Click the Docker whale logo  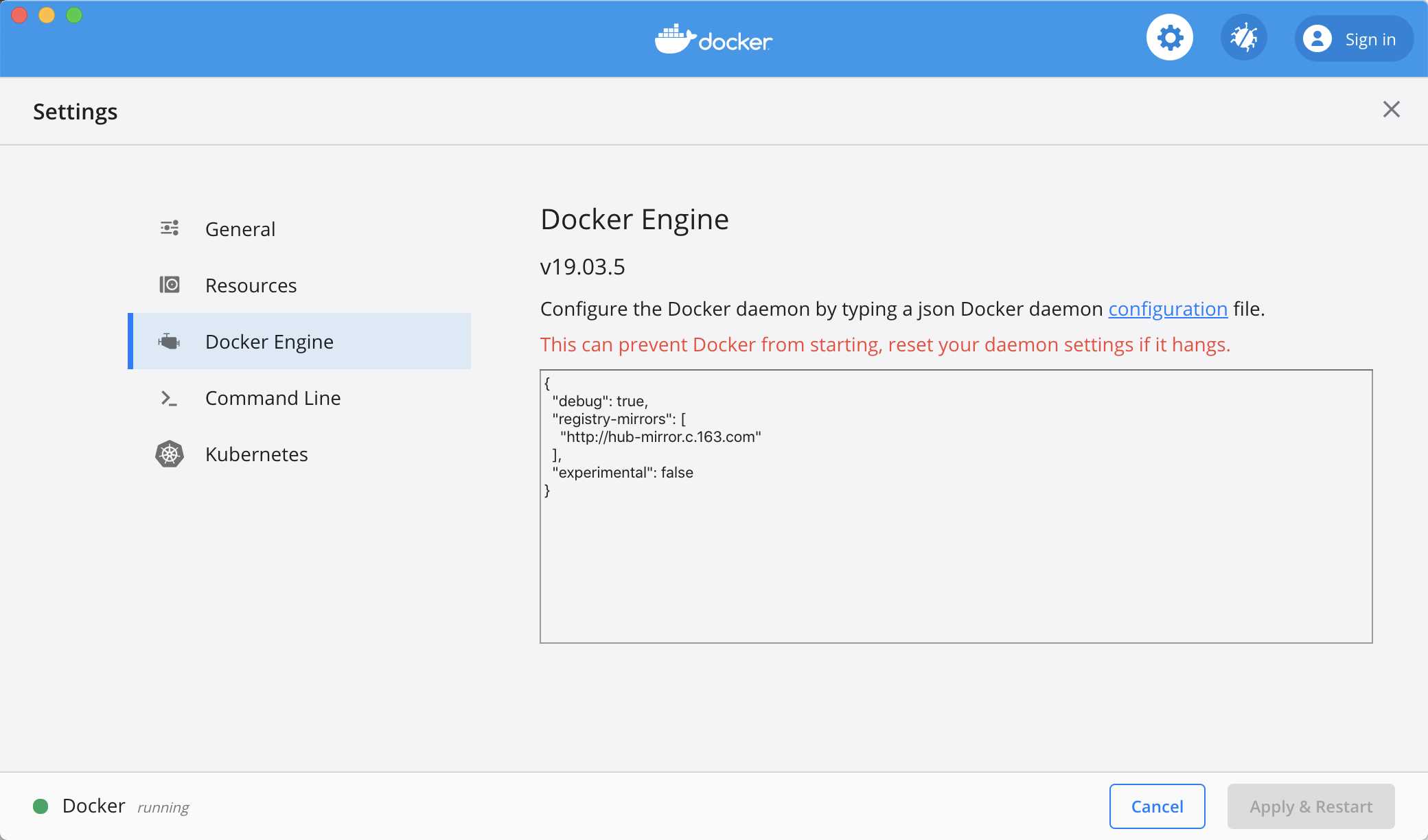[713, 39]
